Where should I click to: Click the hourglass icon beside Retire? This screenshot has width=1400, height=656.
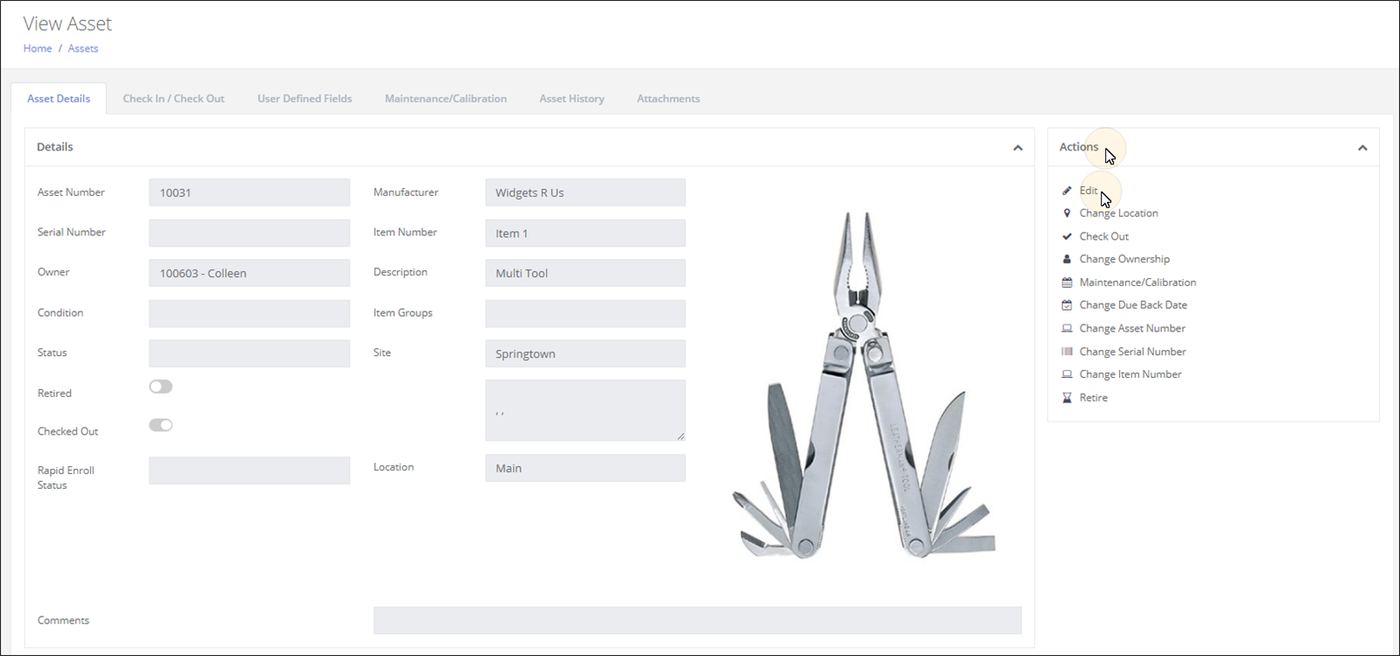pos(1067,397)
